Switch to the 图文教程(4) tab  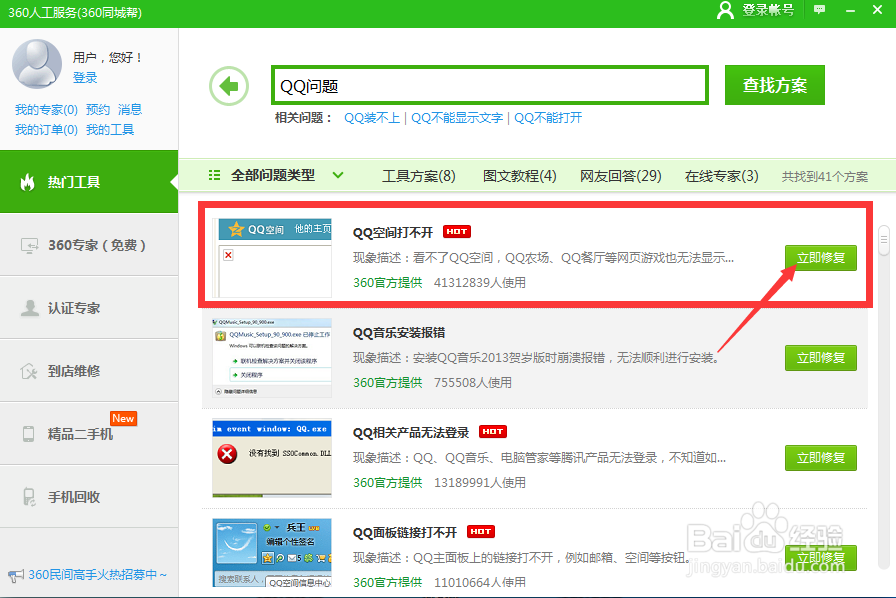tap(519, 176)
